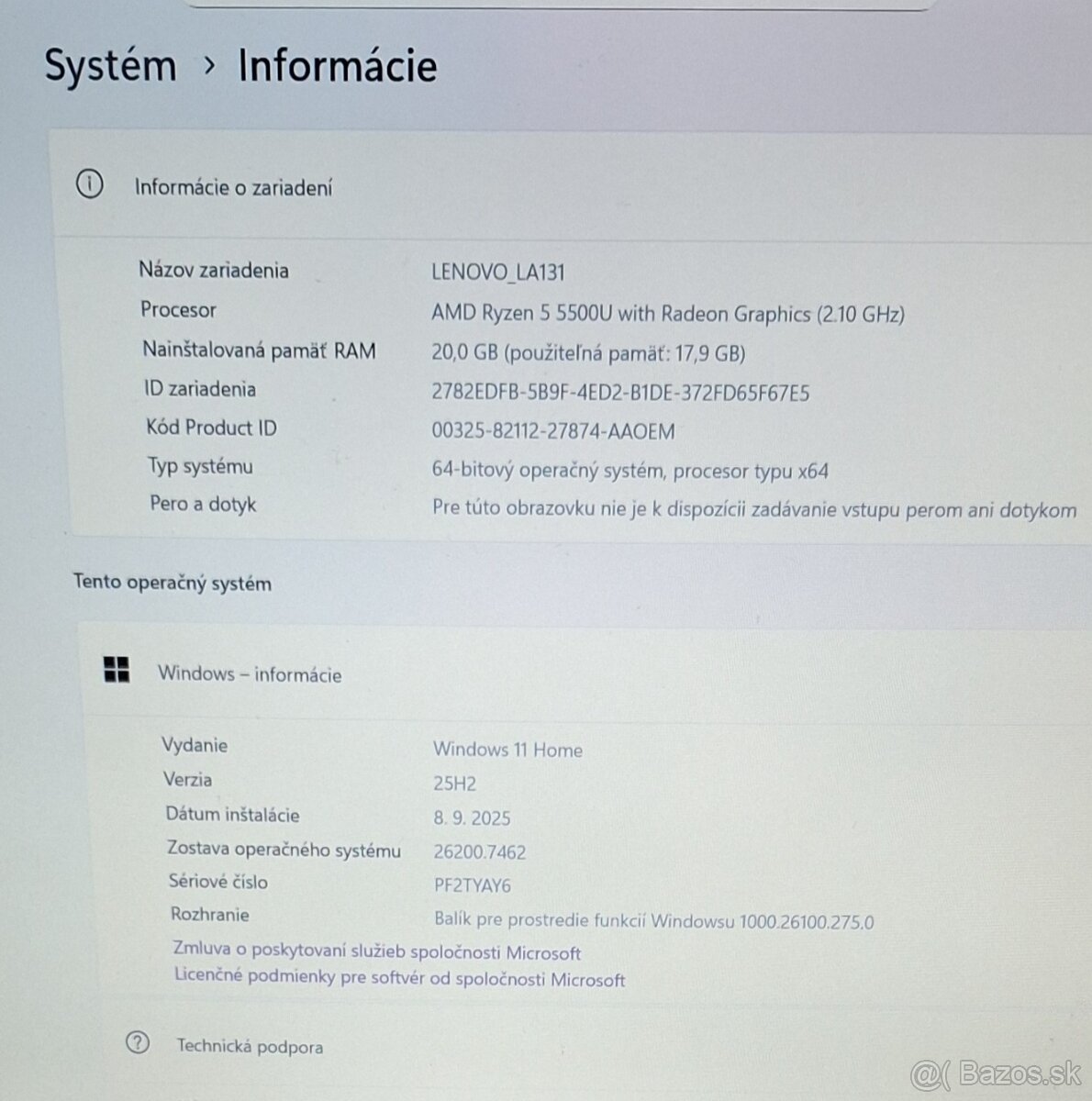Select the device name LENOVO_LA131

point(499,272)
